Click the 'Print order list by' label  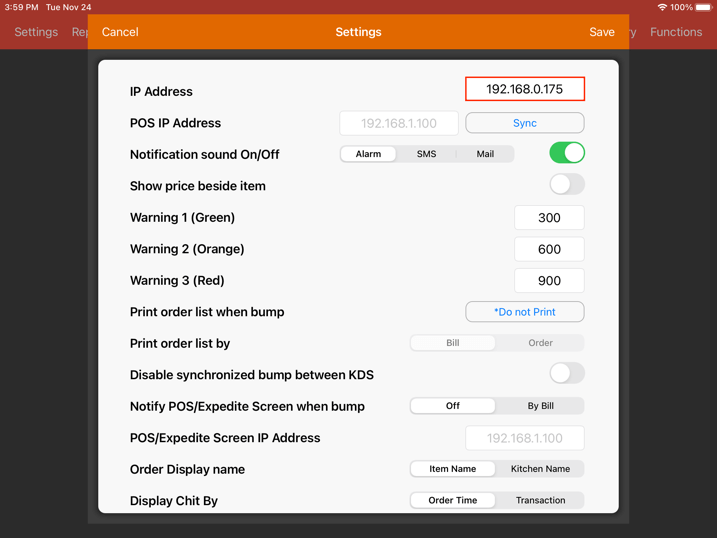pos(180,344)
